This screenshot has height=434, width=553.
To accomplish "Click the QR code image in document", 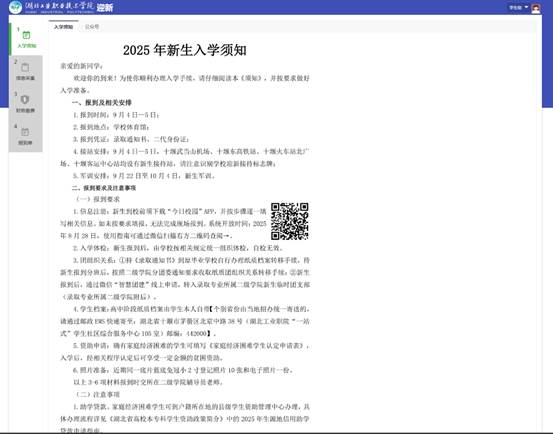I will (290, 221).
